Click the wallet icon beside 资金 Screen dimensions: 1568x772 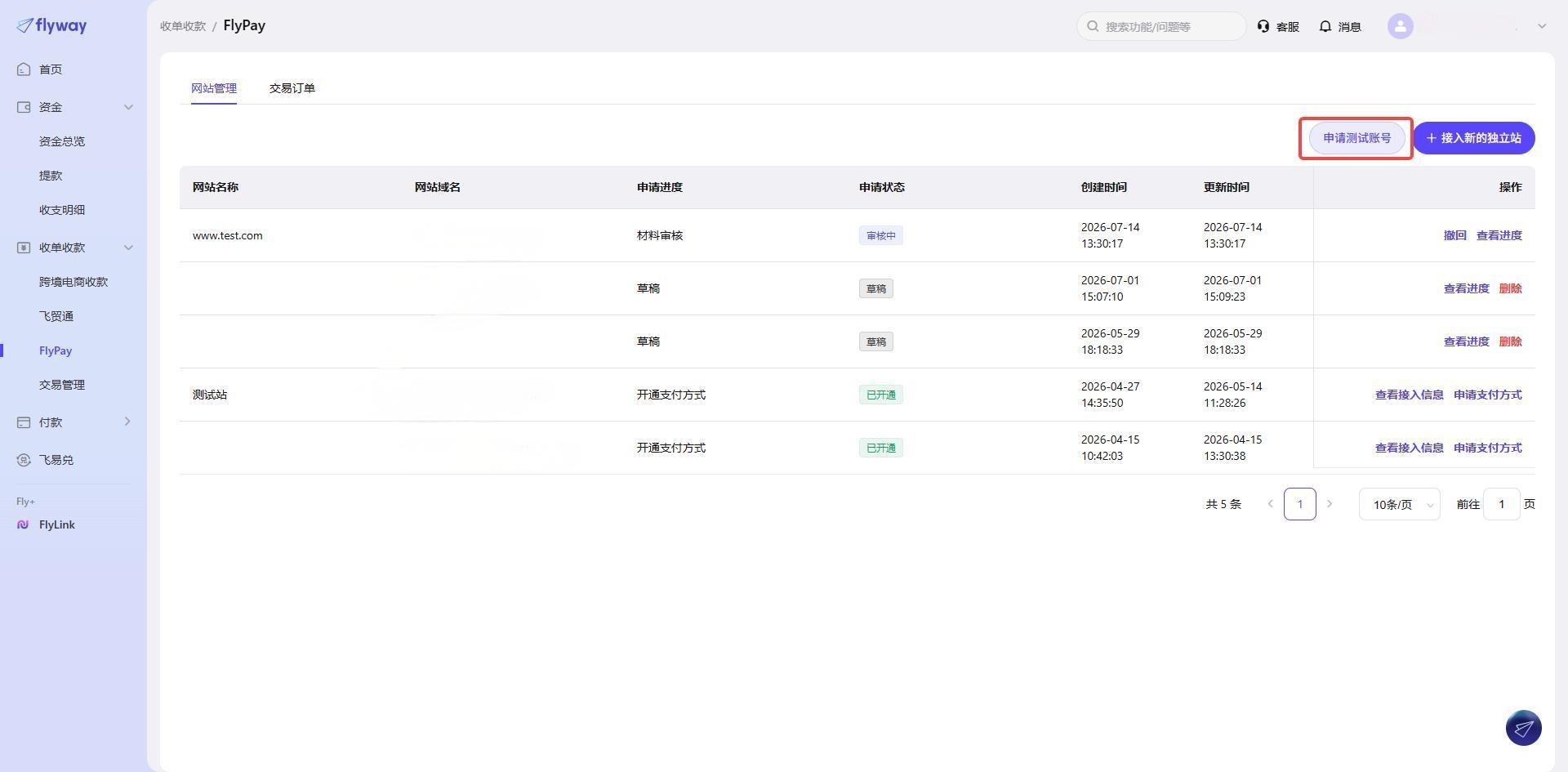24,107
